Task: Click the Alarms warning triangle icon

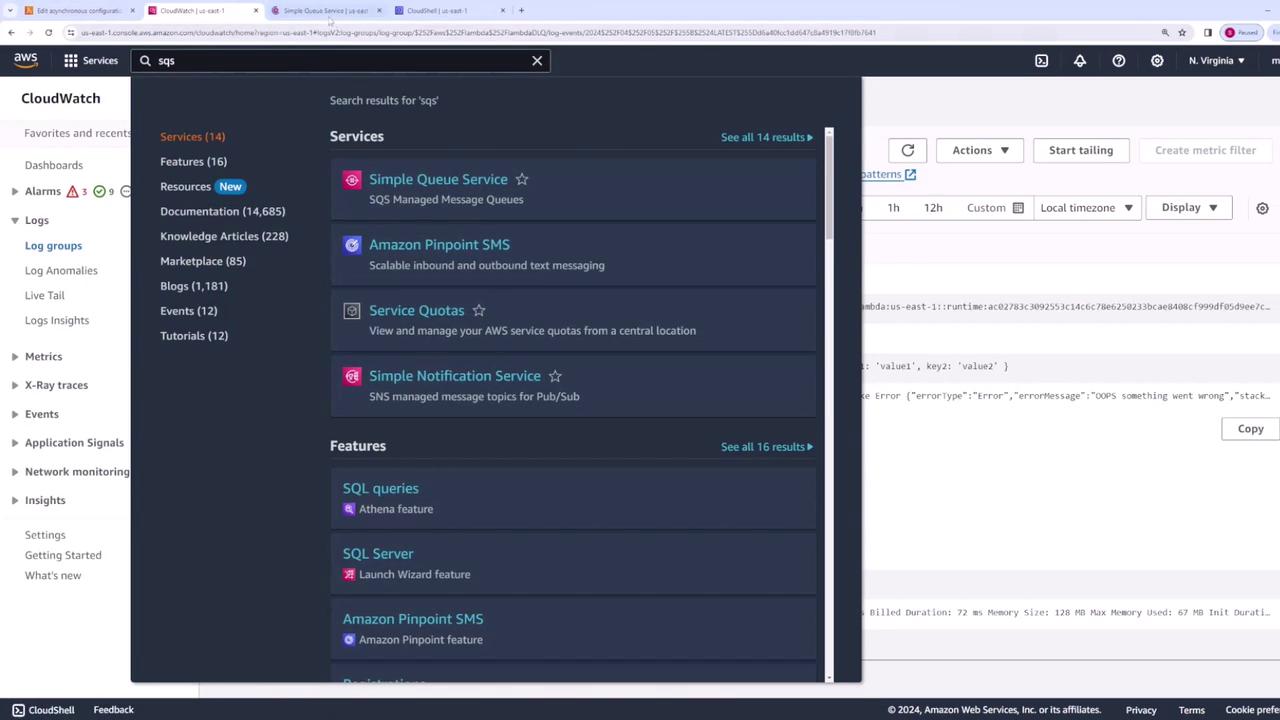Action: [x=72, y=191]
